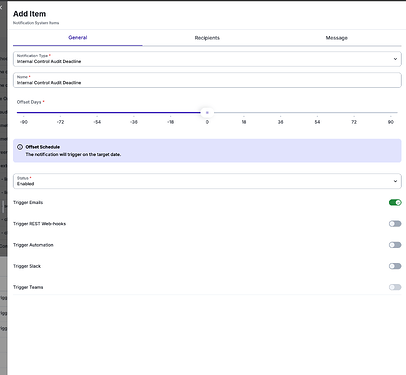
Task: Click the 18 slider mark label
Action: pyautogui.click(x=244, y=122)
